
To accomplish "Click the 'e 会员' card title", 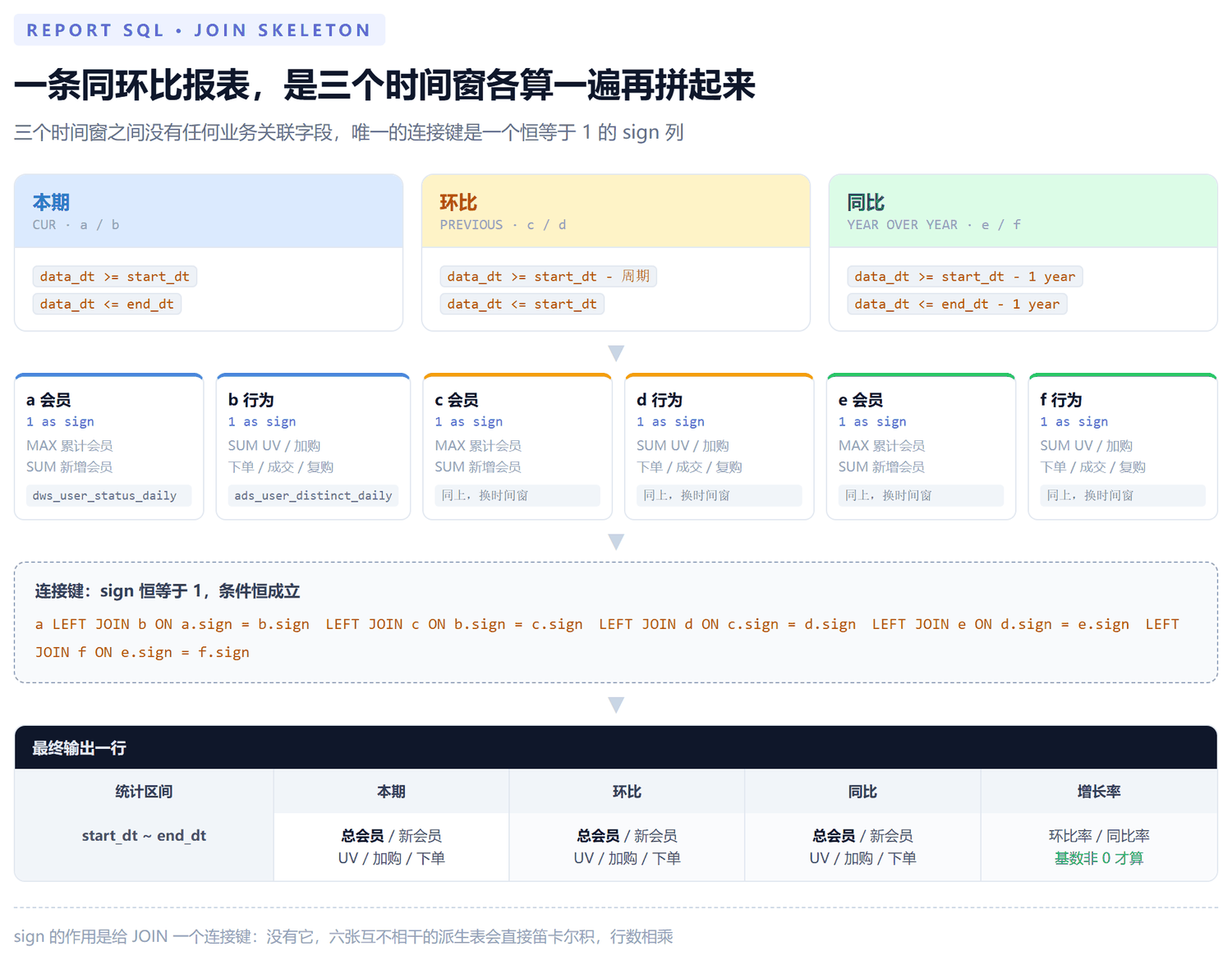I will click(861, 400).
